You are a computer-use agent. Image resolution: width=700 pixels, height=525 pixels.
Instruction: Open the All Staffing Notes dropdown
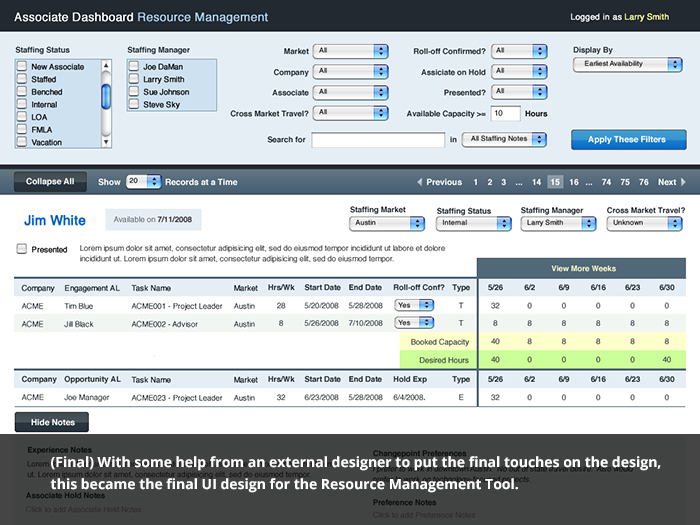(504, 139)
